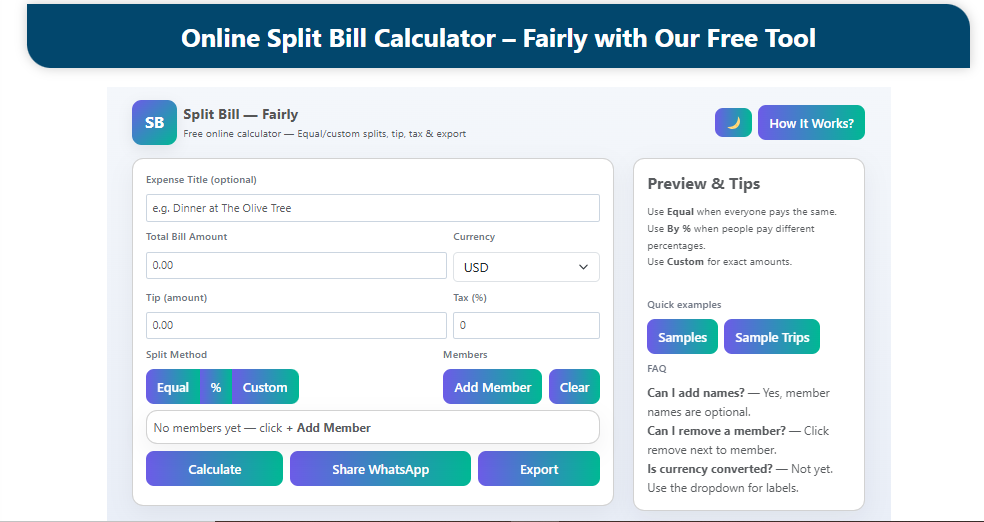The height and width of the screenshot is (522, 984).
Task: Click the Total Bill Amount field
Action: [296, 265]
